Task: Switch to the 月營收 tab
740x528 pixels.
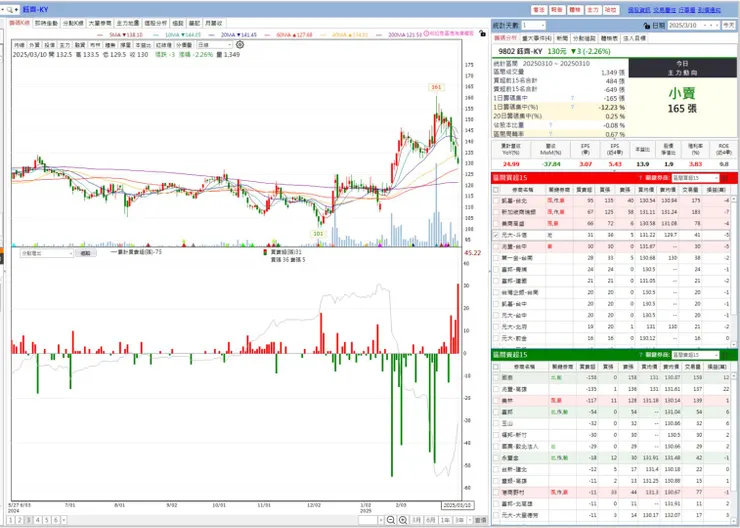Action: click(x=213, y=23)
